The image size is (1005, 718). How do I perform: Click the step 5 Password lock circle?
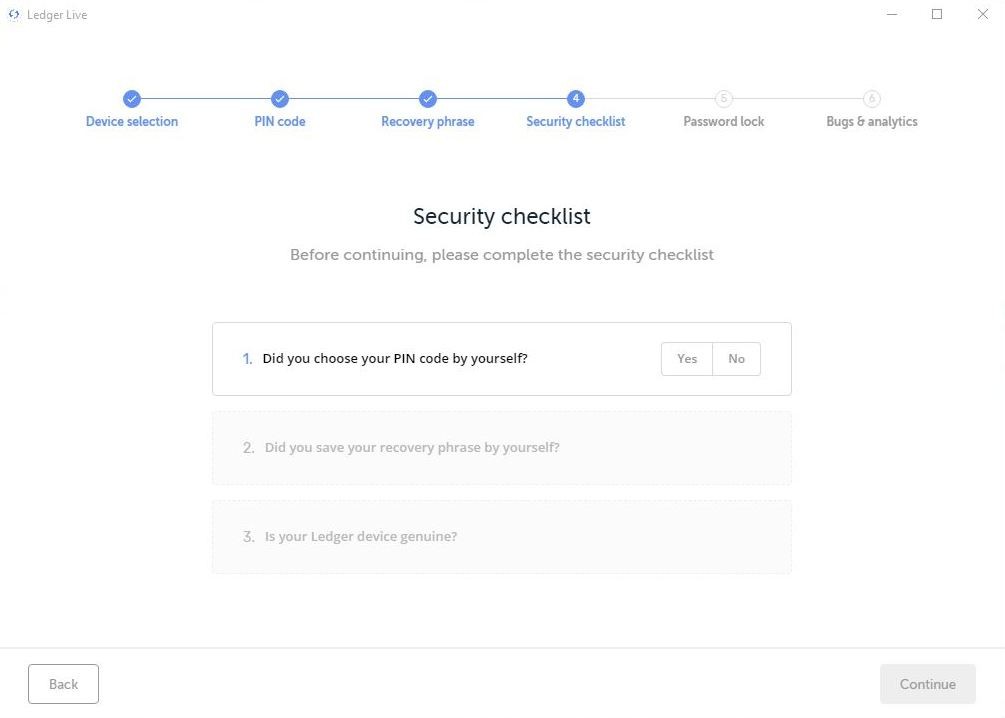coord(724,99)
